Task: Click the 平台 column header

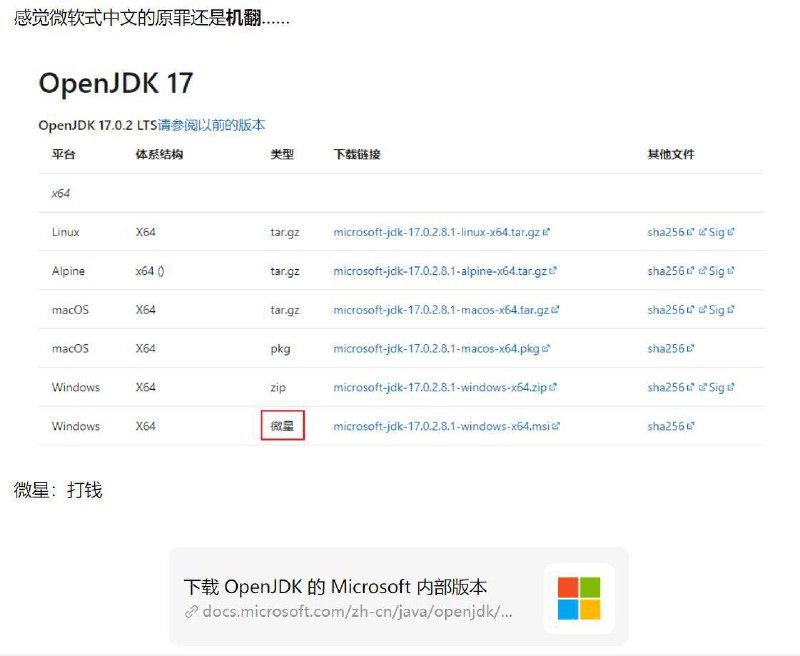Action: [x=63, y=155]
